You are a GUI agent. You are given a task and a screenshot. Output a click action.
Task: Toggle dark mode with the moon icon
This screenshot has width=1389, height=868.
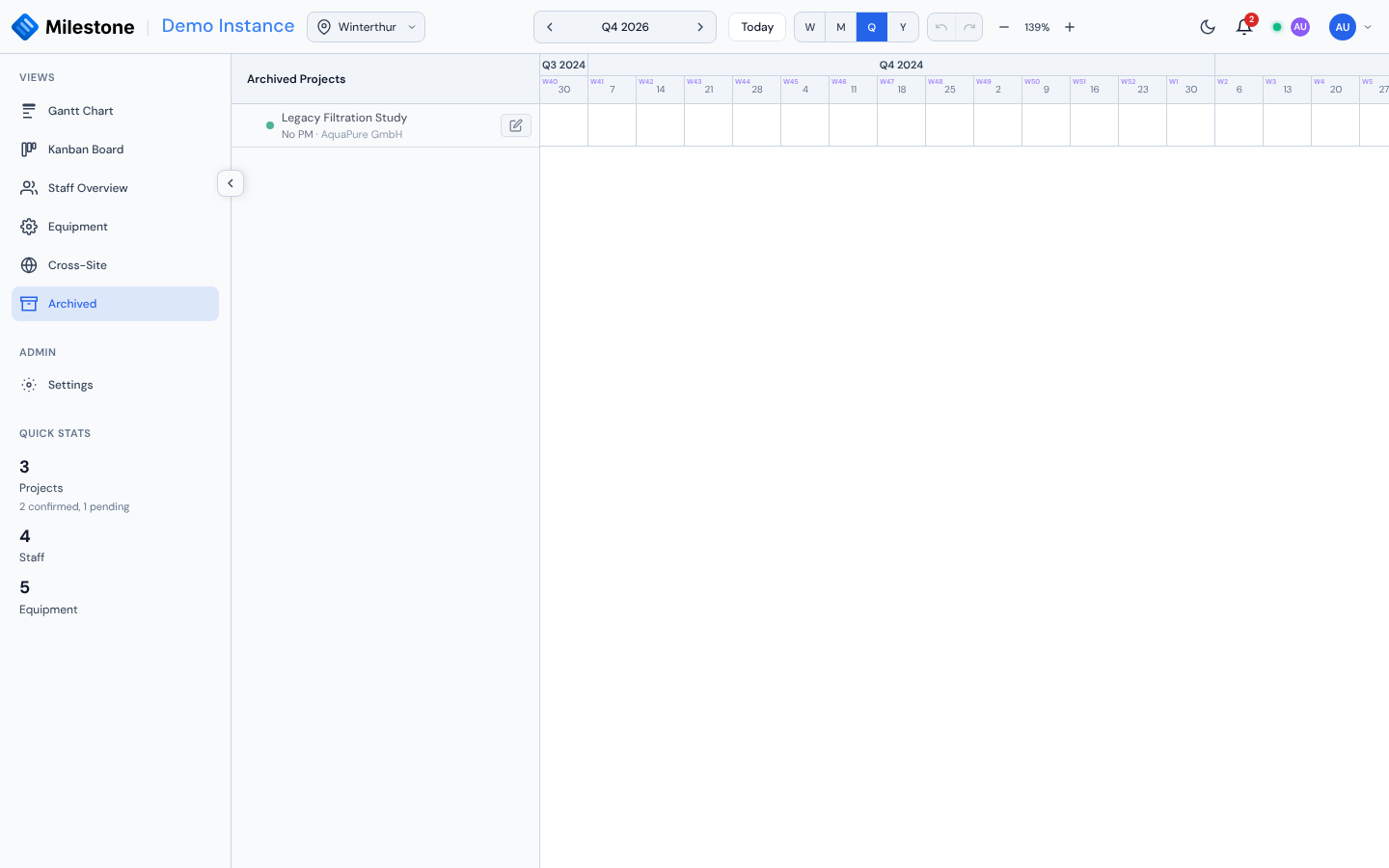click(x=1208, y=27)
